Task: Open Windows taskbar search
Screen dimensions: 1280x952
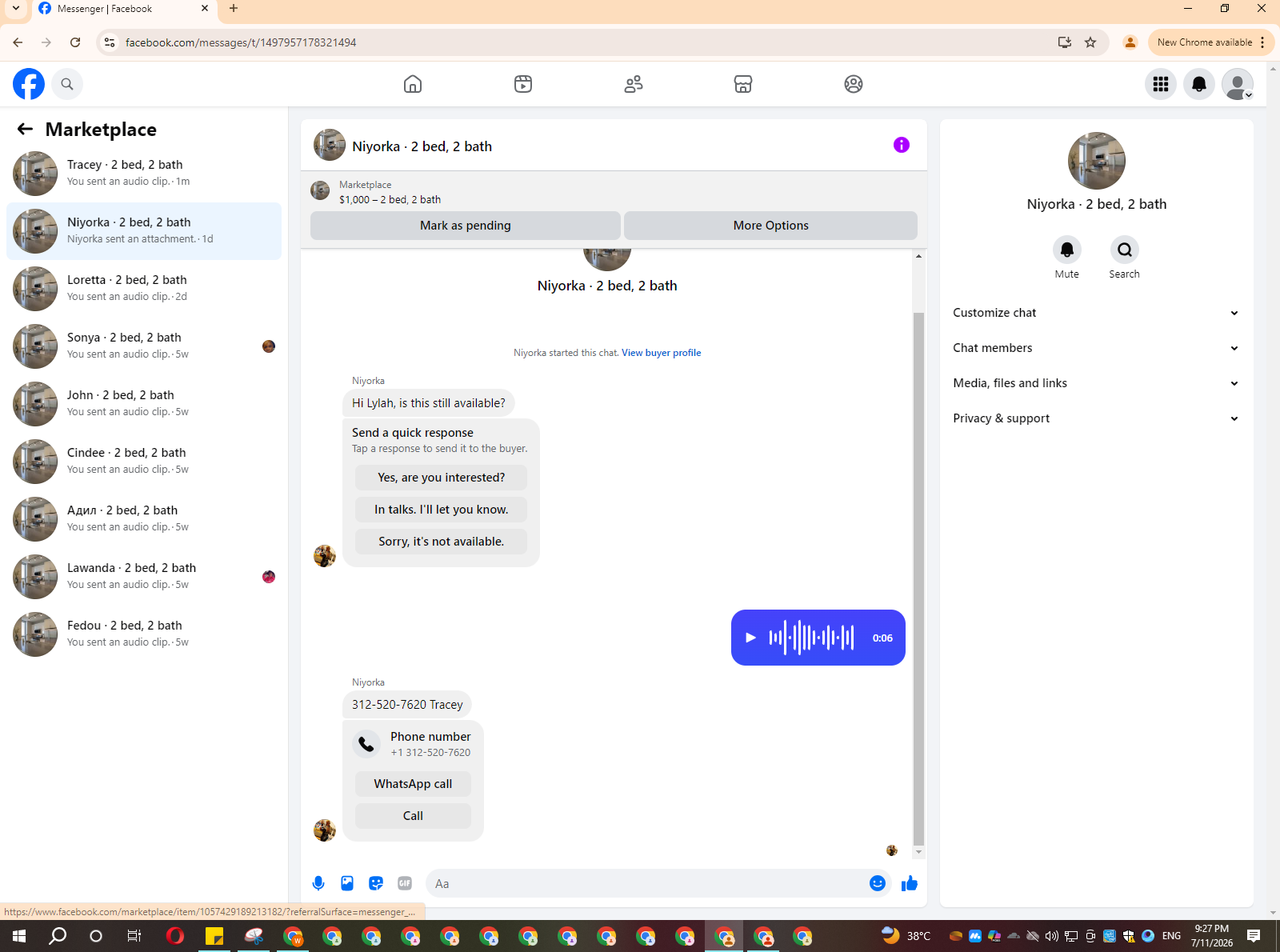Action: pyautogui.click(x=58, y=936)
